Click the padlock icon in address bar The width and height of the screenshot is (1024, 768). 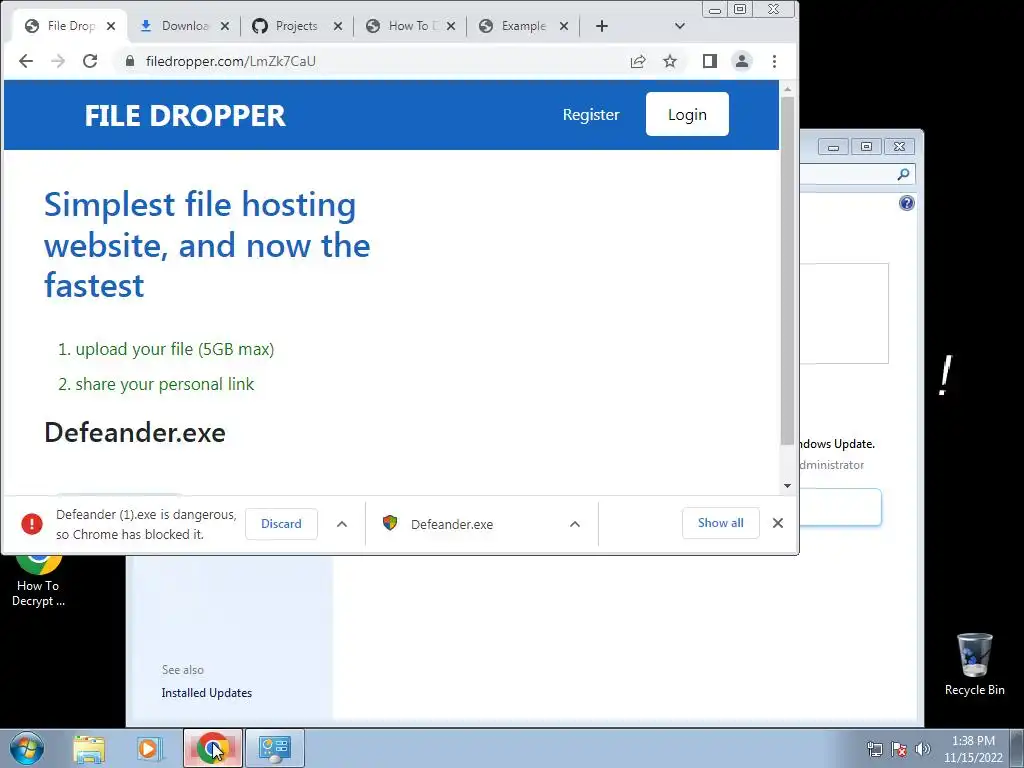130,61
